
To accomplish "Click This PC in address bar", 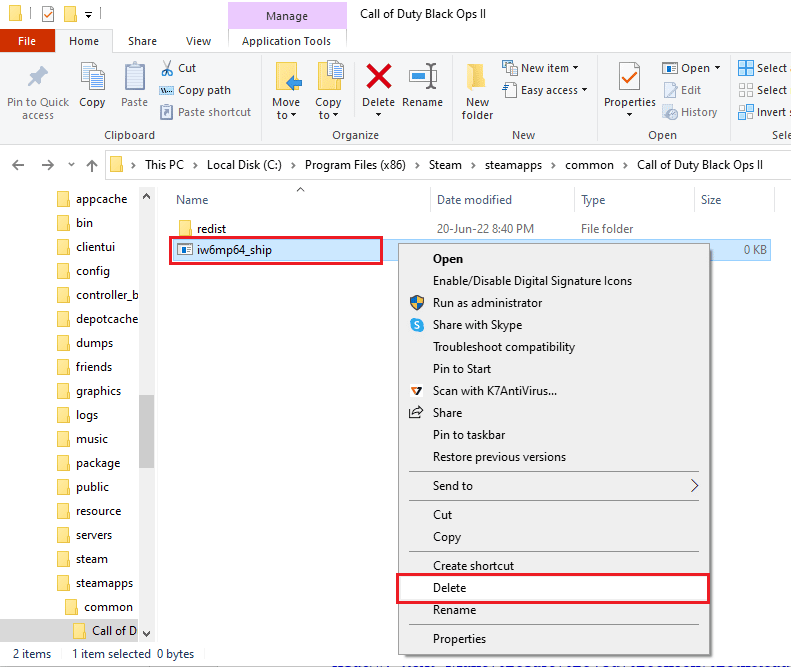I will [x=164, y=165].
